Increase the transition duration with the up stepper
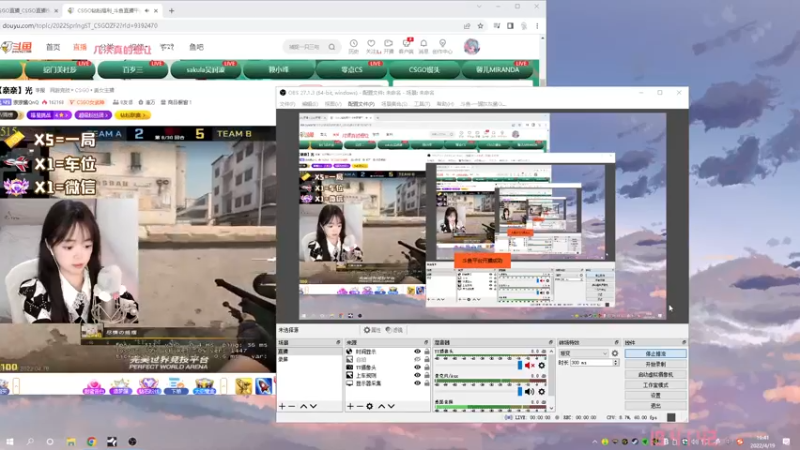 (615, 361)
